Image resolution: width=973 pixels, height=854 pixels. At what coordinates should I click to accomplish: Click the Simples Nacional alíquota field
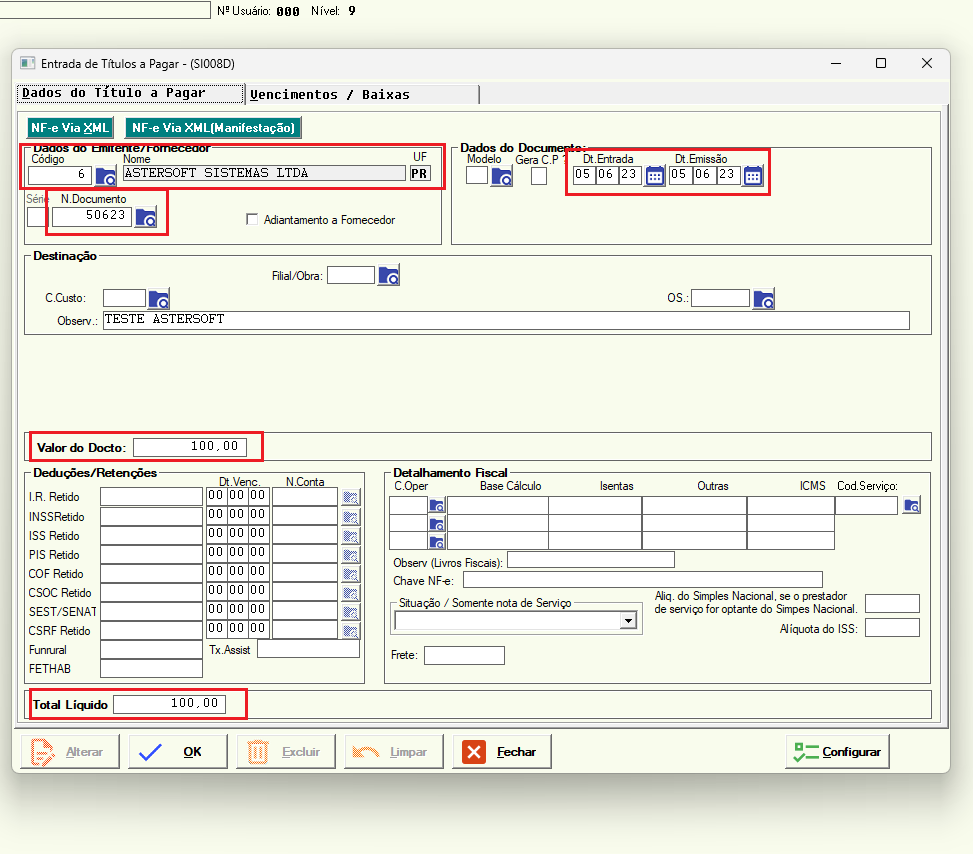coord(892,603)
